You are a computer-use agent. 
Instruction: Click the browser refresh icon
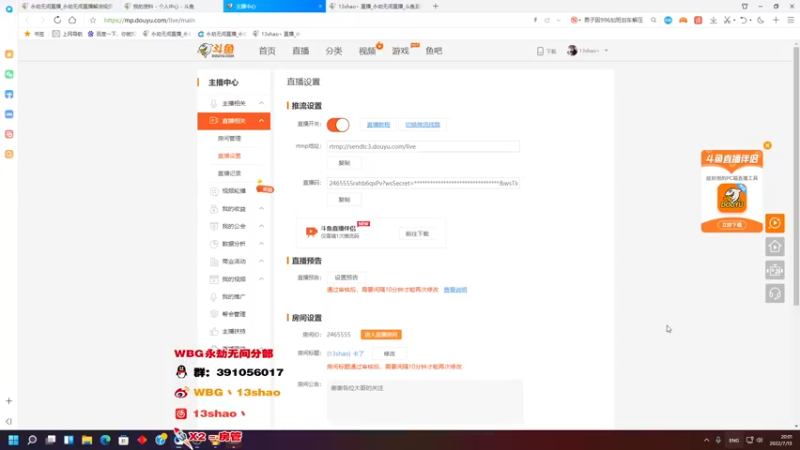57,20
